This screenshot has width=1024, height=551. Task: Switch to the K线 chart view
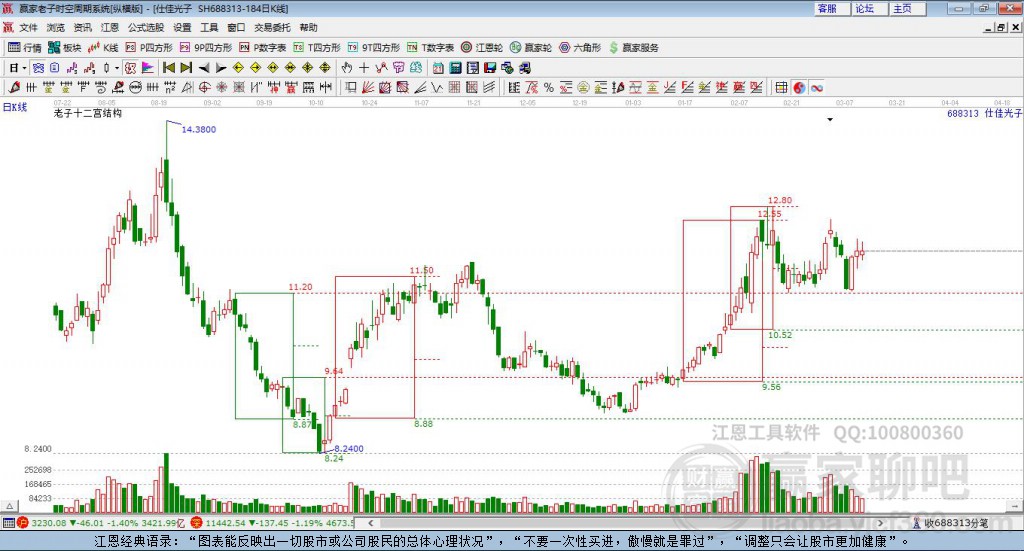(103, 48)
